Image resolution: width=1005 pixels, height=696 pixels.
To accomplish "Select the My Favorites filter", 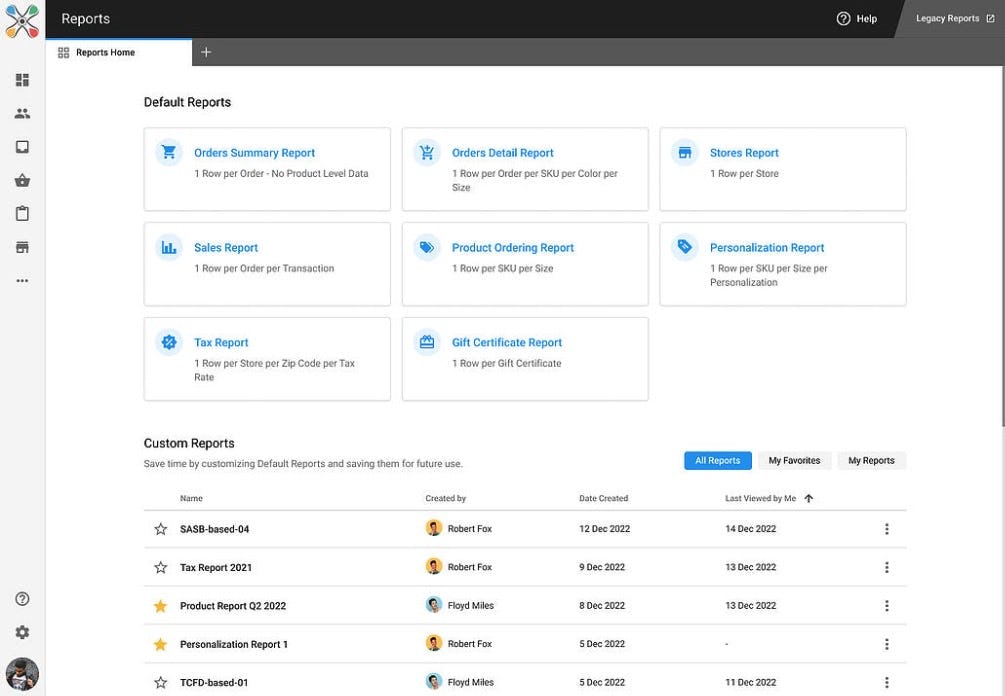I will tap(794, 460).
